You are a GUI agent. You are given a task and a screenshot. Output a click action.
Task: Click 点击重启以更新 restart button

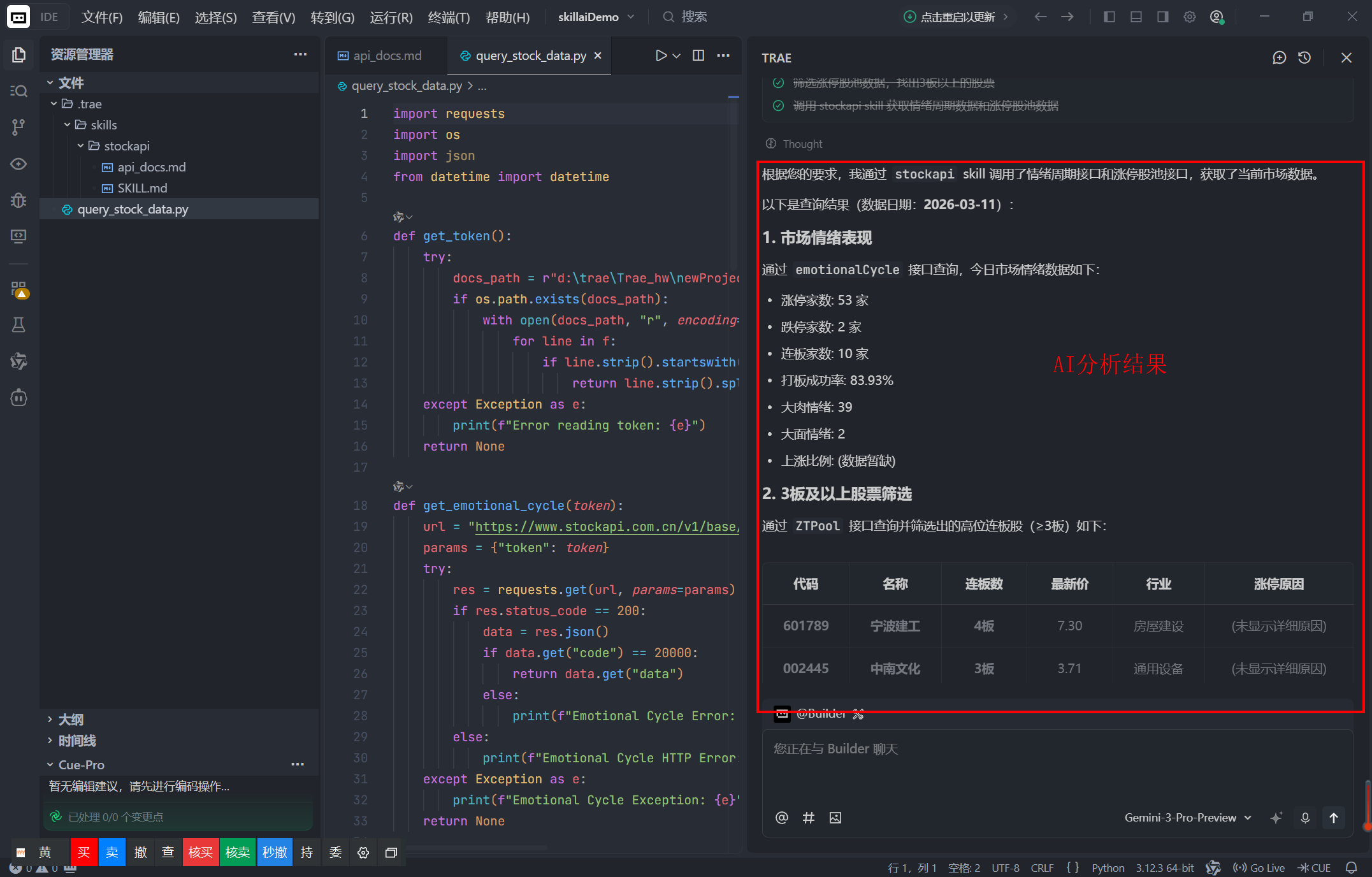click(956, 17)
